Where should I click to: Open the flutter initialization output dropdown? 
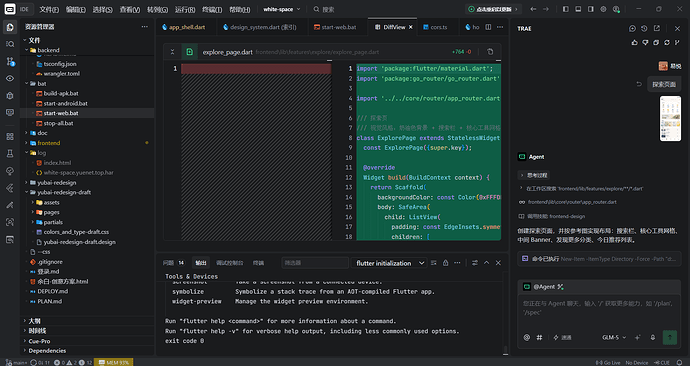click(x=389, y=263)
